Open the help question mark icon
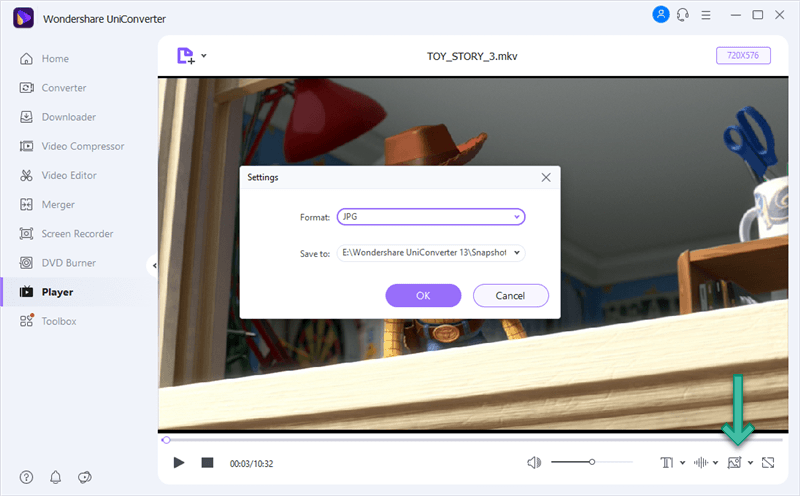 click(26, 477)
